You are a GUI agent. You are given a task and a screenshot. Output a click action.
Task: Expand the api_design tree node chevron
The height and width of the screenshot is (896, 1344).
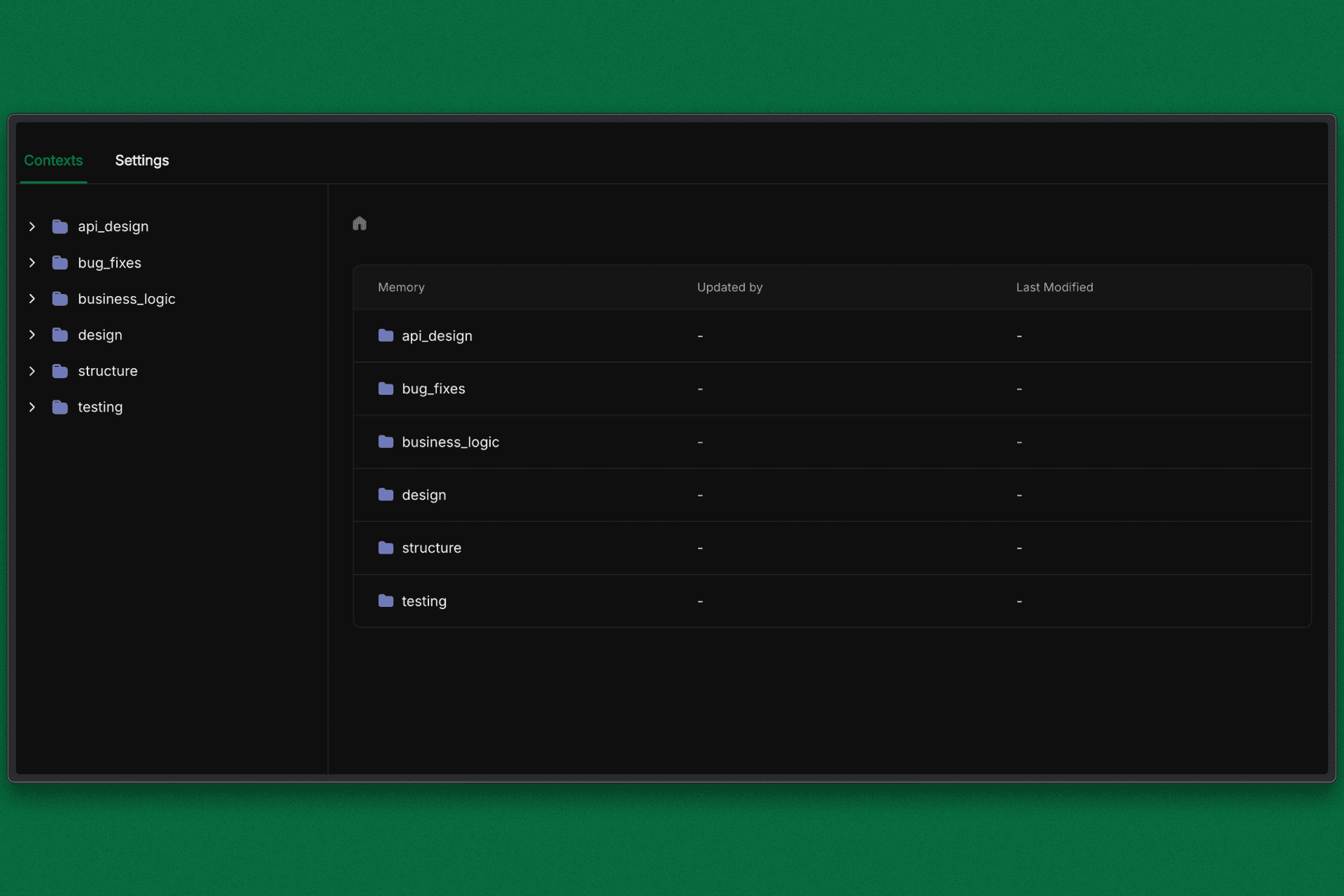pos(32,227)
